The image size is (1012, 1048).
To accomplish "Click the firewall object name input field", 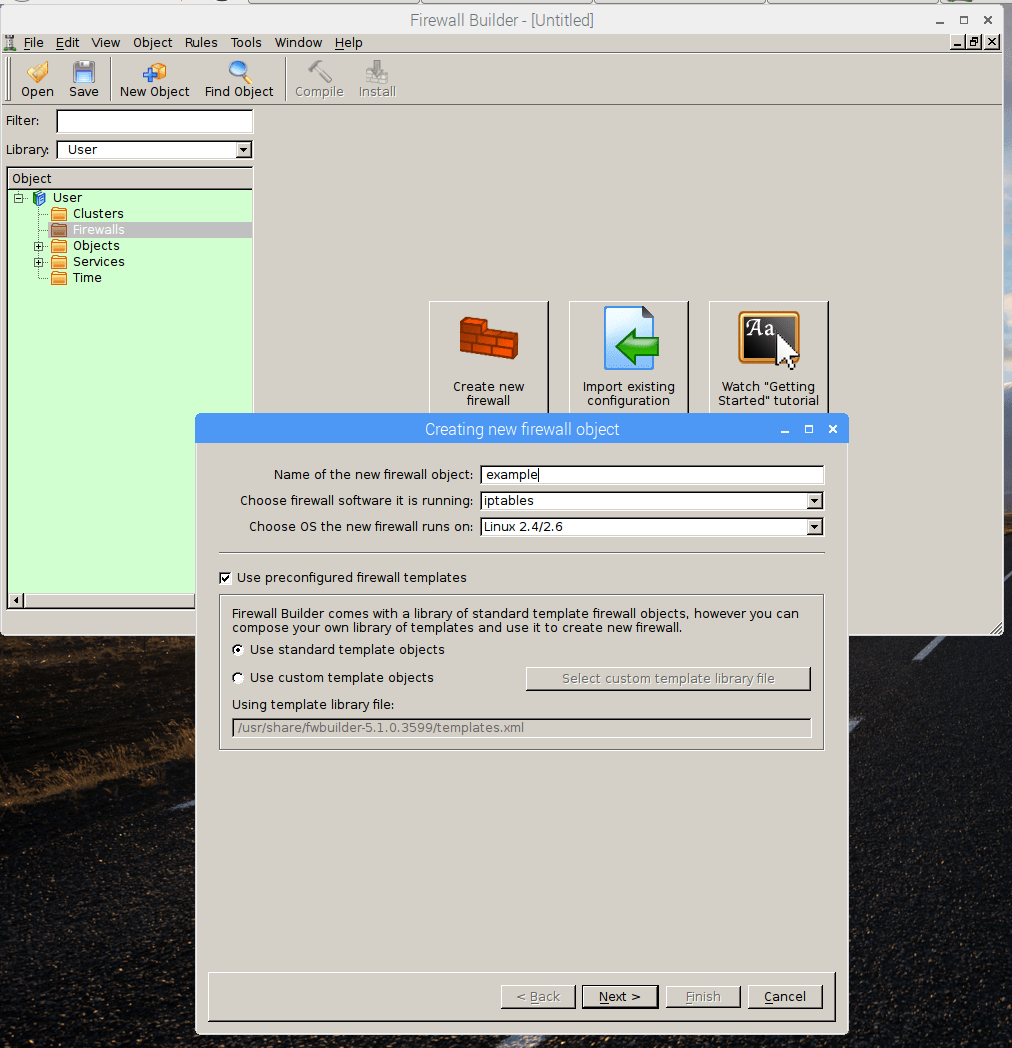I will pos(652,475).
